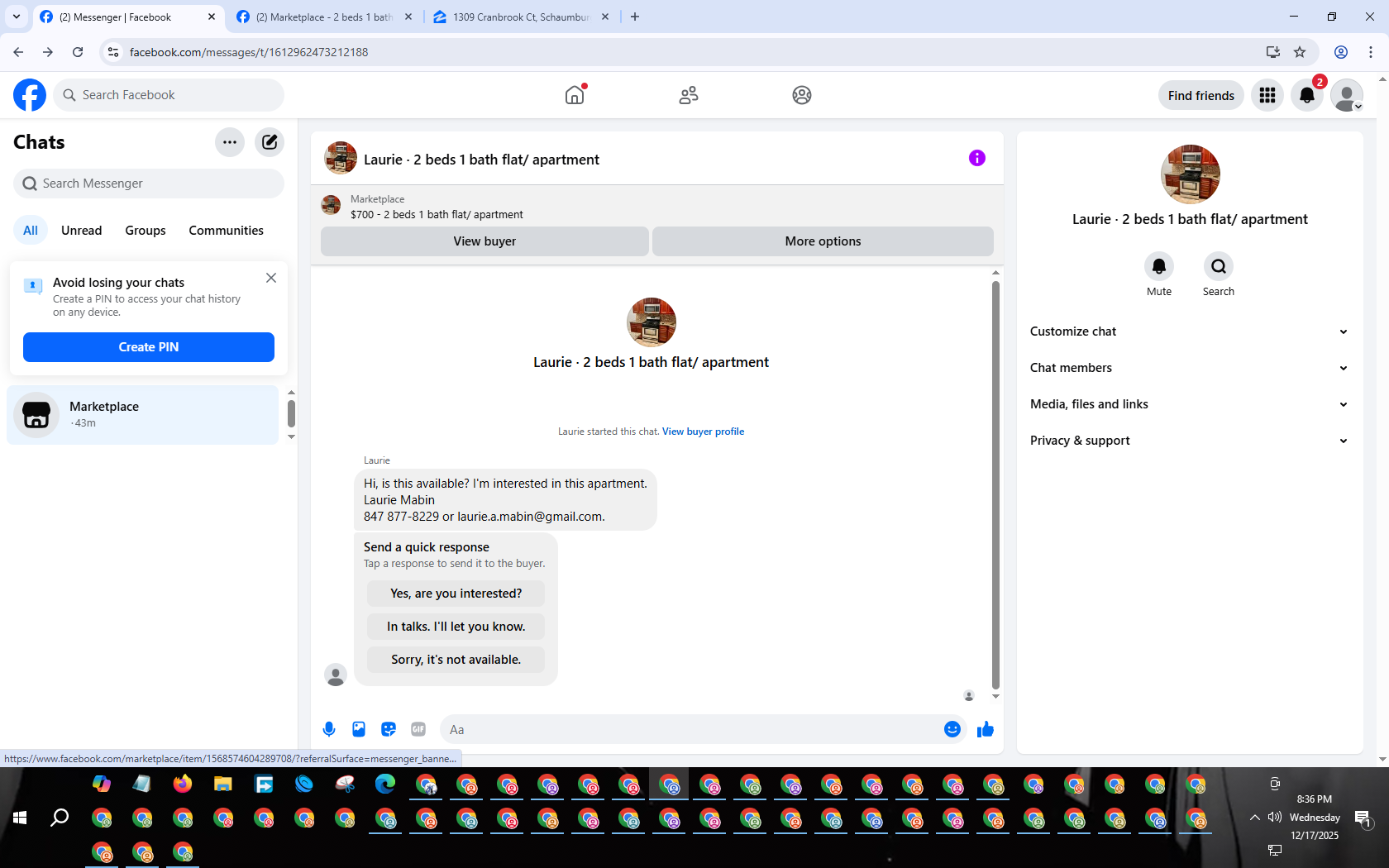Screen dimensions: 1389x868
Task: Click the Search Facebook field
Action: point(169,95)
